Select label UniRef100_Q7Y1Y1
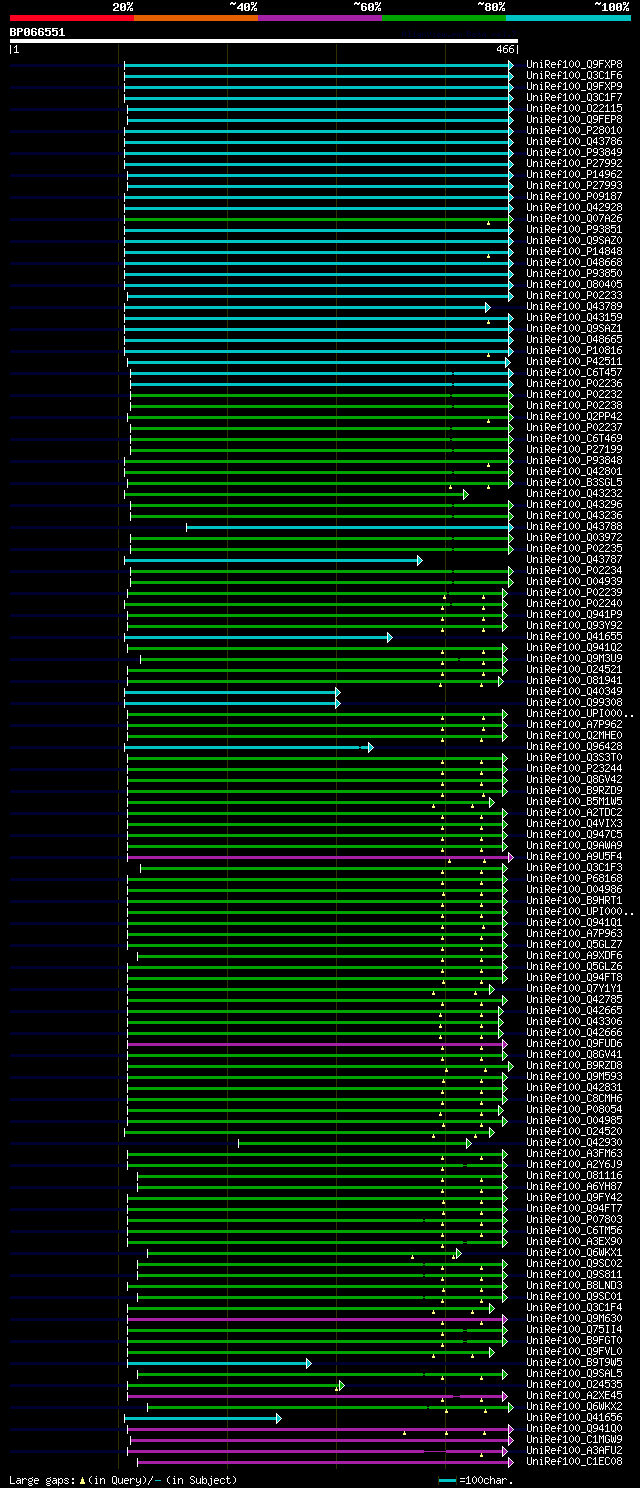 click(574, 988)
